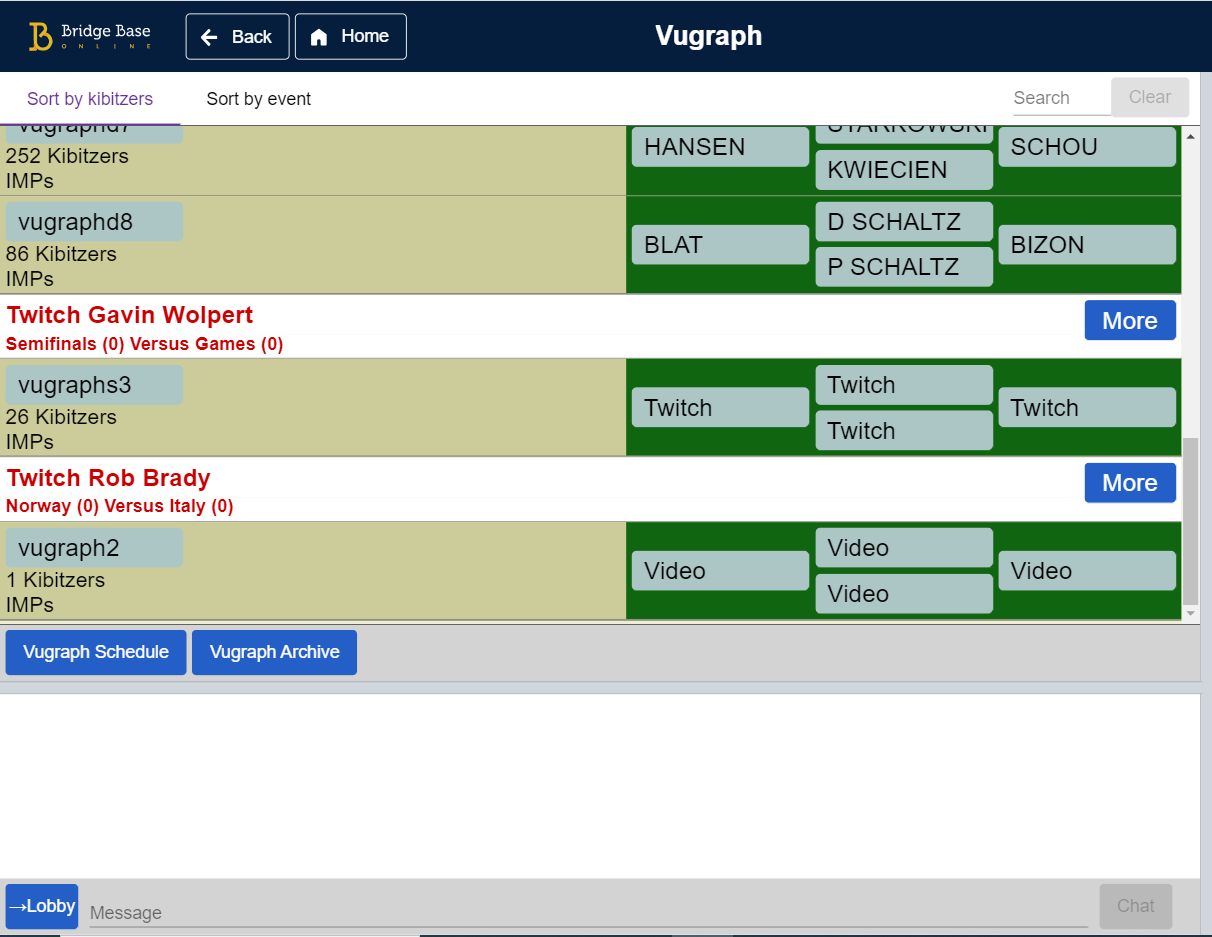Click the Clear button next to search
The width and height of the screenshot is (1212, 937).
(1149, 96)
